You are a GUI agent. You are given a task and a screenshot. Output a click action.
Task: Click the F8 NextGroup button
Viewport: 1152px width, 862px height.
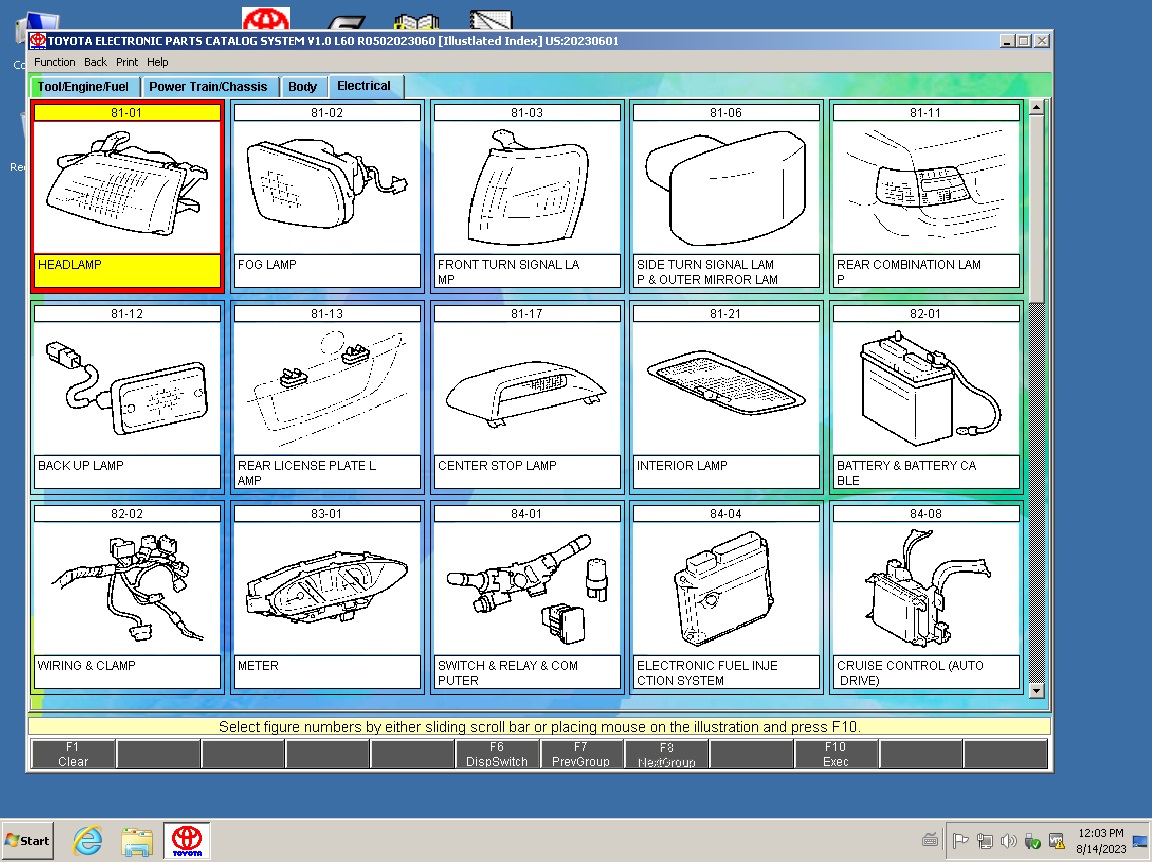tap(666, 754)
